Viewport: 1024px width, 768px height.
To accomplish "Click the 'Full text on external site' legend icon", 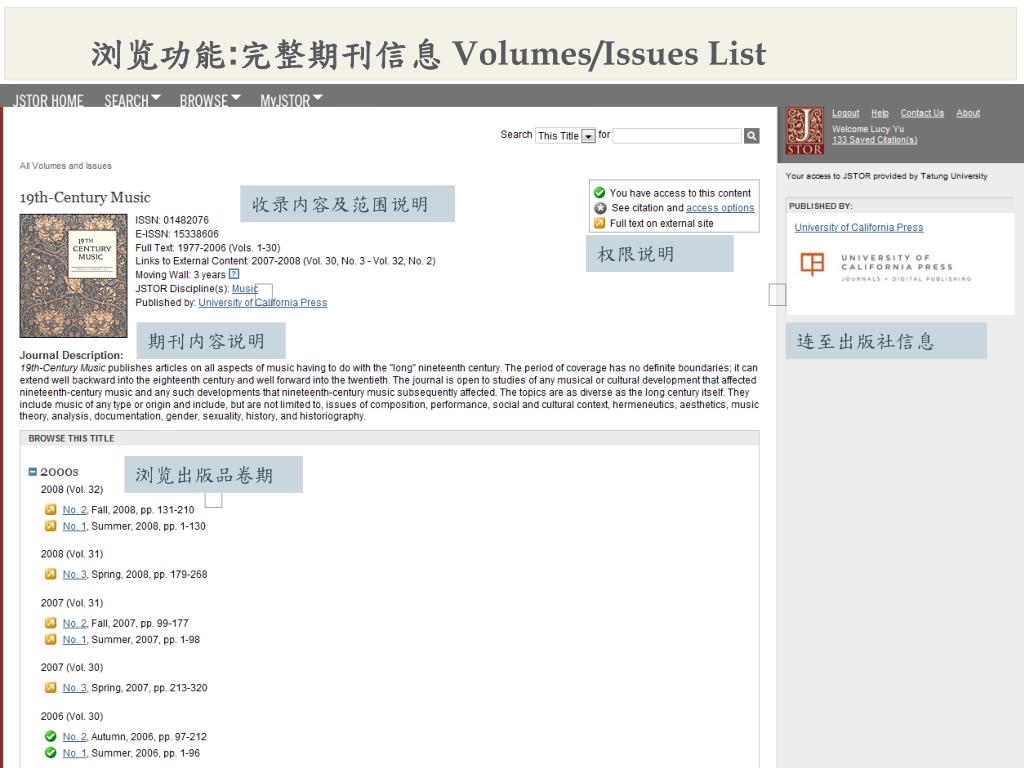I will tap(600, 223).
